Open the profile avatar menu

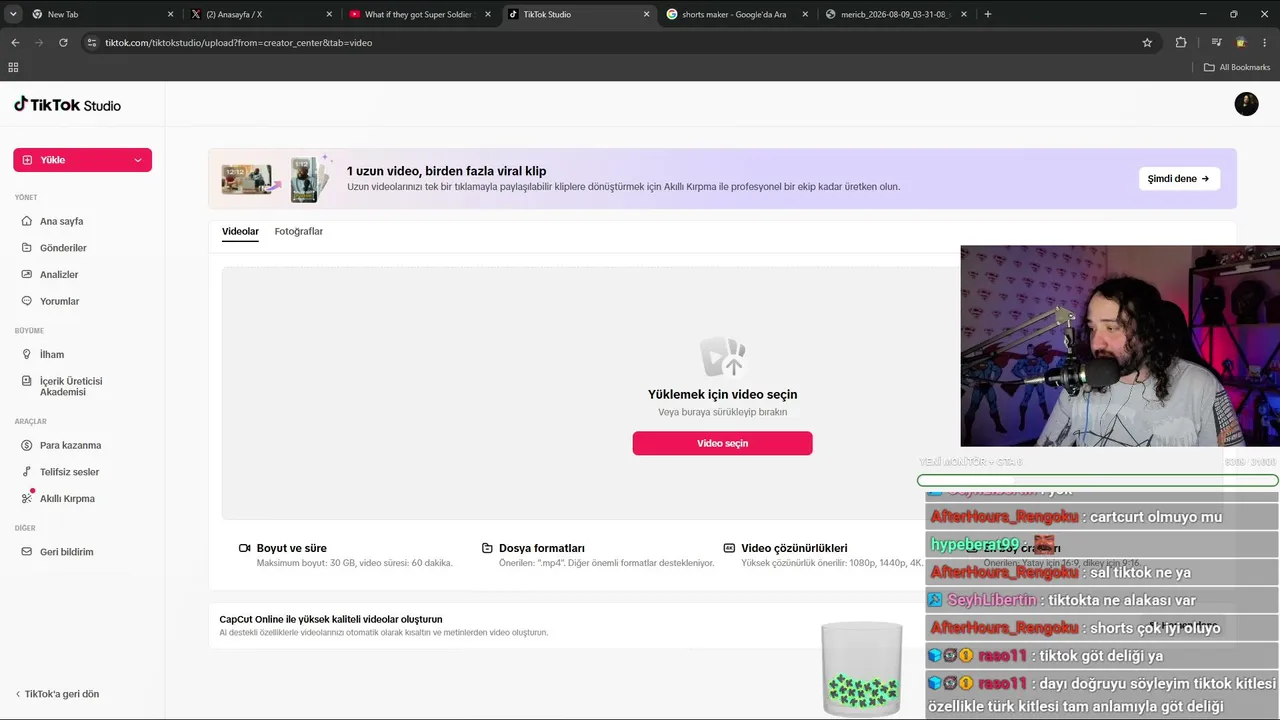[1246, 104]
